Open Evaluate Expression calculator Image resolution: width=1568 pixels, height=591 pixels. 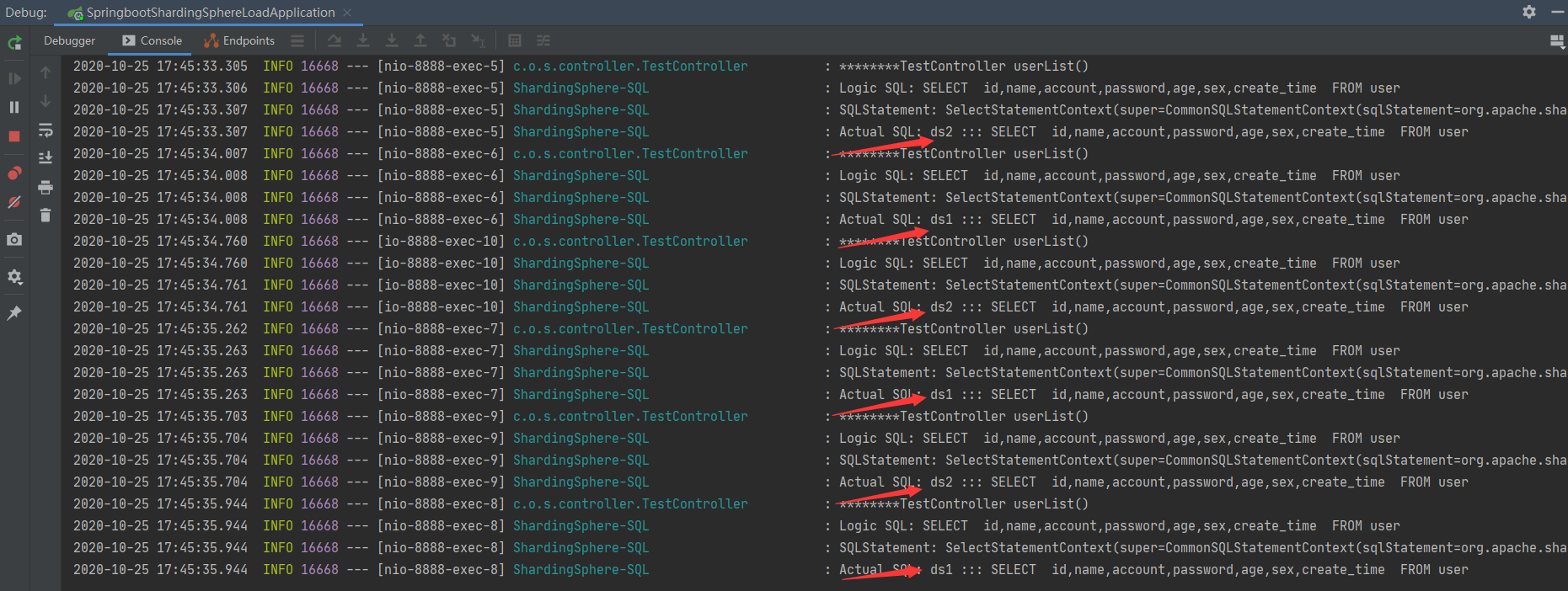coord(515,40)
